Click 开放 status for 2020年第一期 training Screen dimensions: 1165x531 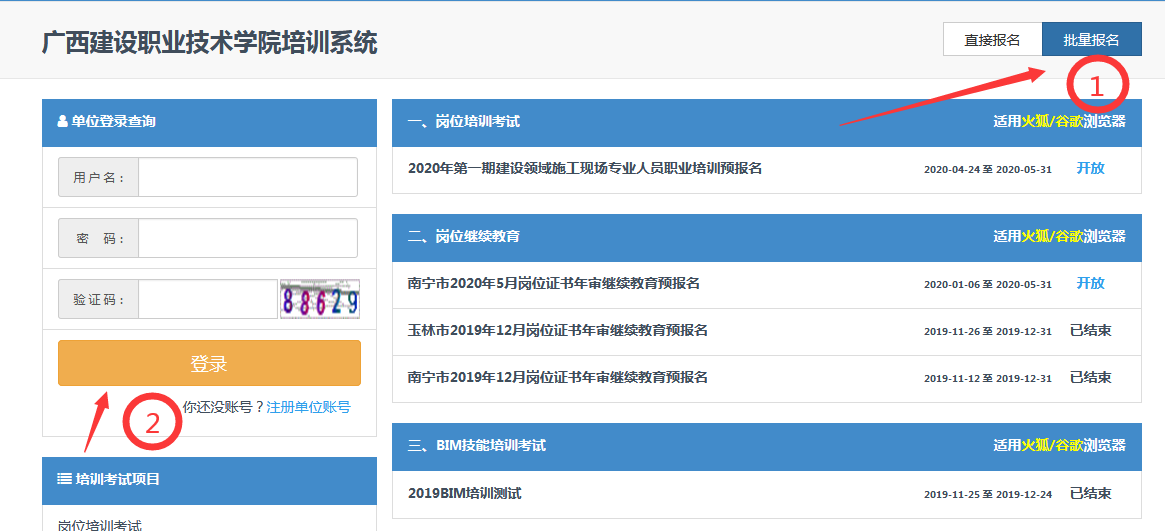click(1090, 169)
